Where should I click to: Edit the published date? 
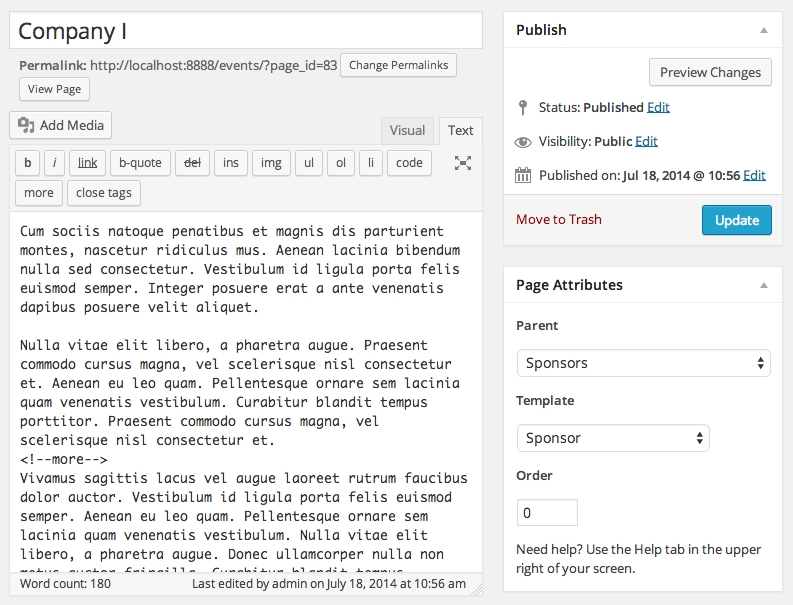tap(754, 175)
